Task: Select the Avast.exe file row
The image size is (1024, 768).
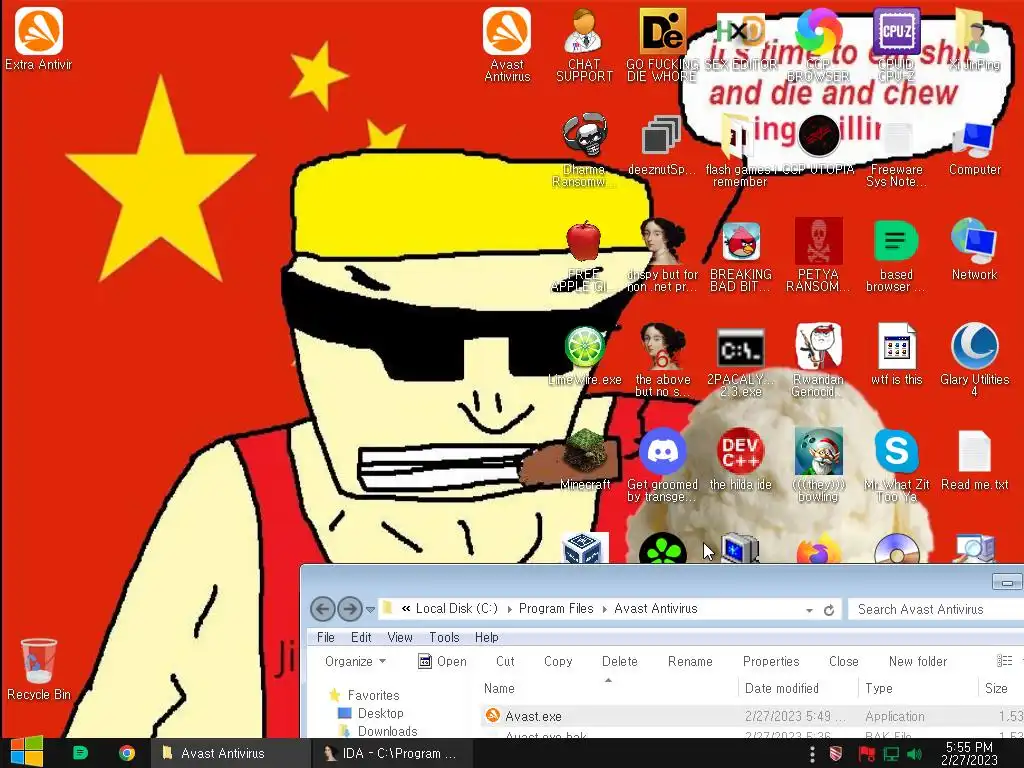Action: point(752,716)
